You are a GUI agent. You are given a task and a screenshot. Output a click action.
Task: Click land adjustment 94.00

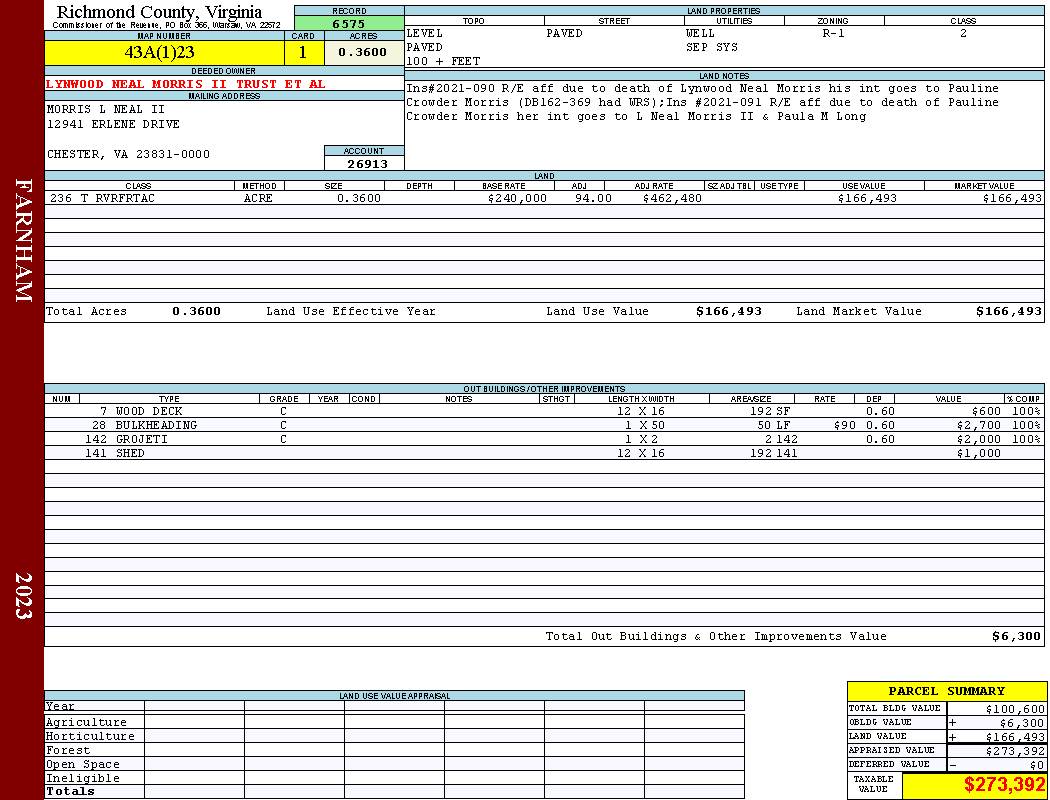coord(593,198)
